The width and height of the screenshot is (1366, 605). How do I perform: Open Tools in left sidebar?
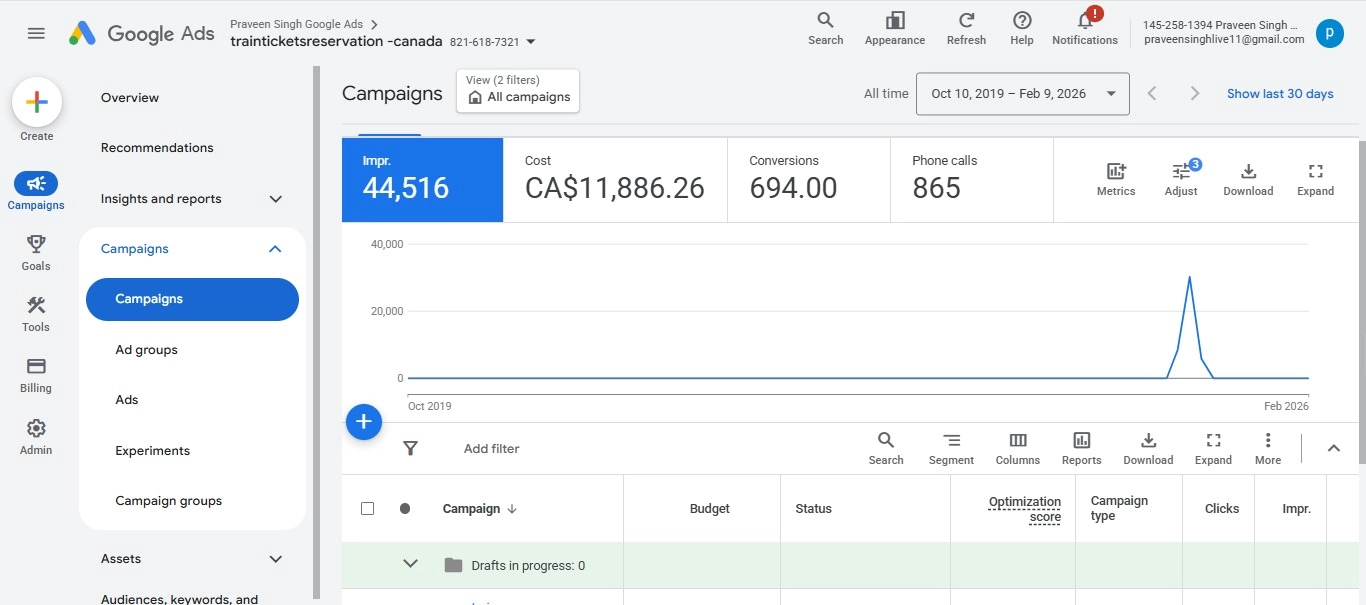point(36,306)
